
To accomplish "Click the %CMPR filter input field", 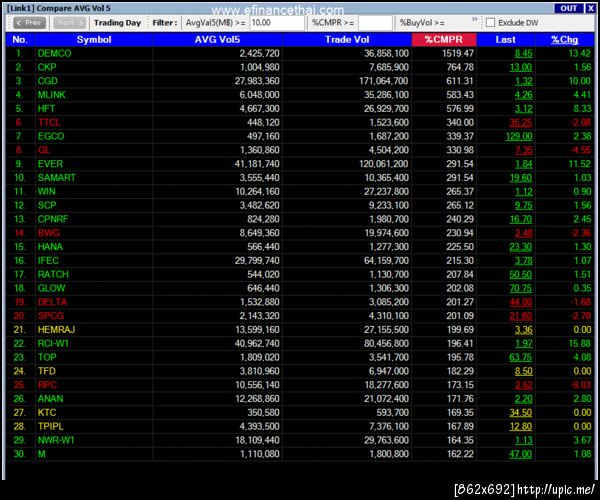I will point(375,23).
